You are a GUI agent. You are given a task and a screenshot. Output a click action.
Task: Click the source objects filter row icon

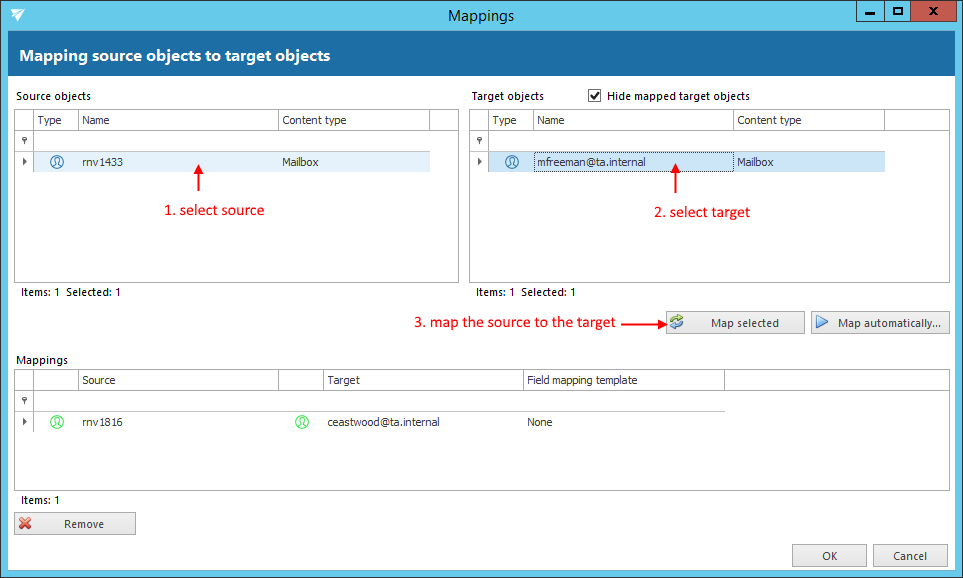click(24, 141)
